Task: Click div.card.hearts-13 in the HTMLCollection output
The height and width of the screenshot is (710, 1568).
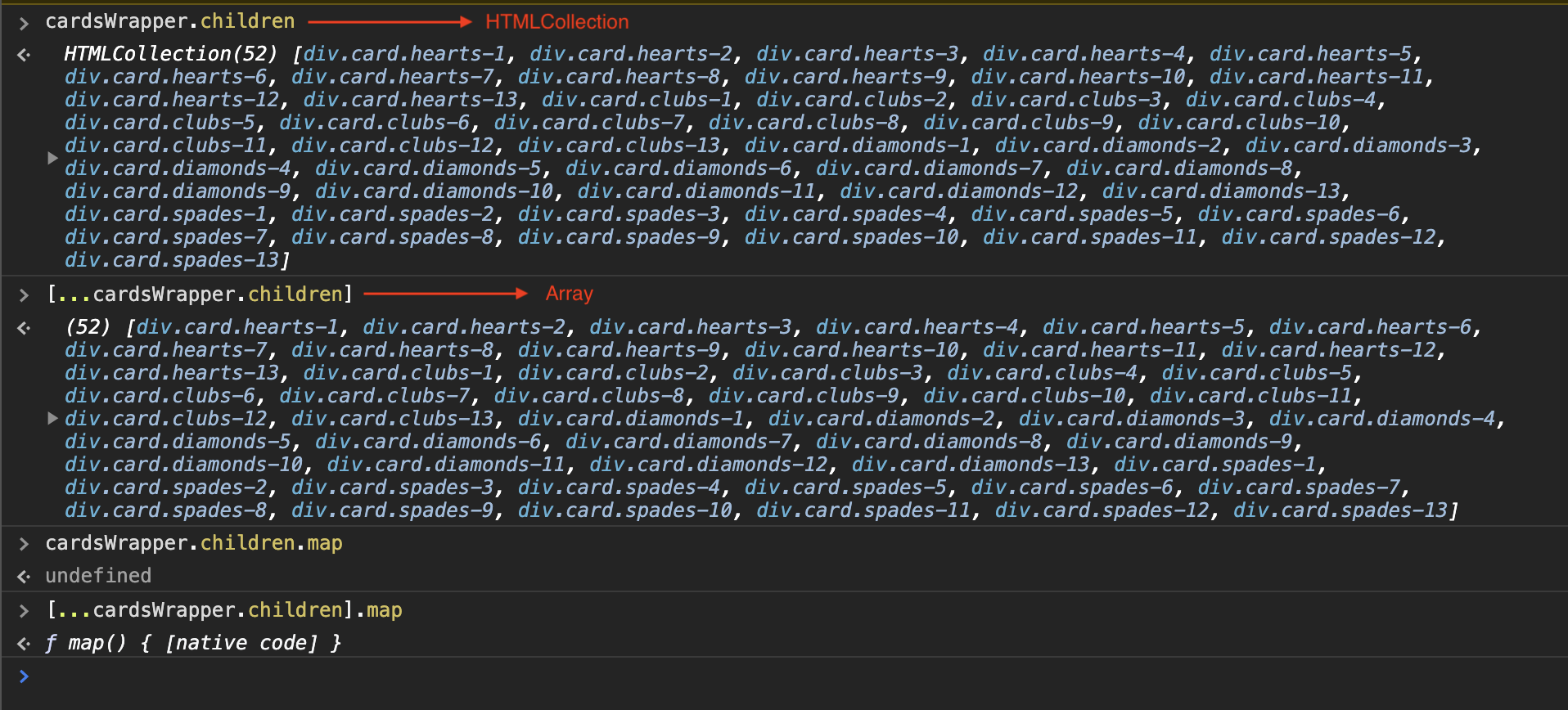Action: pyautogui.click(x=410, y=100)
